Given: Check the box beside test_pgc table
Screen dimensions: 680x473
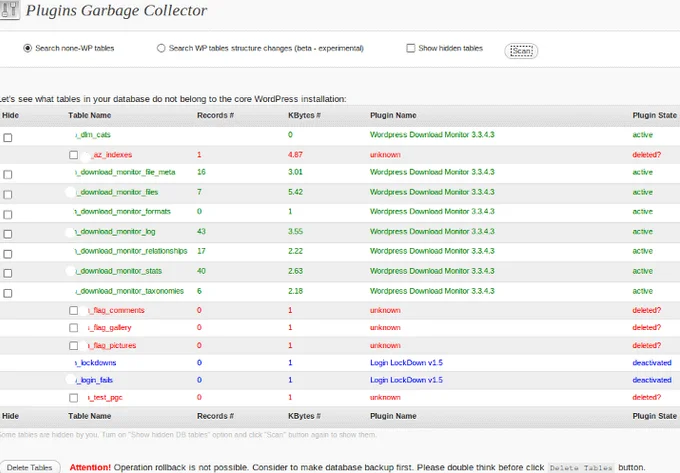Looking at the screenshot, I should (x=74, y=397).
